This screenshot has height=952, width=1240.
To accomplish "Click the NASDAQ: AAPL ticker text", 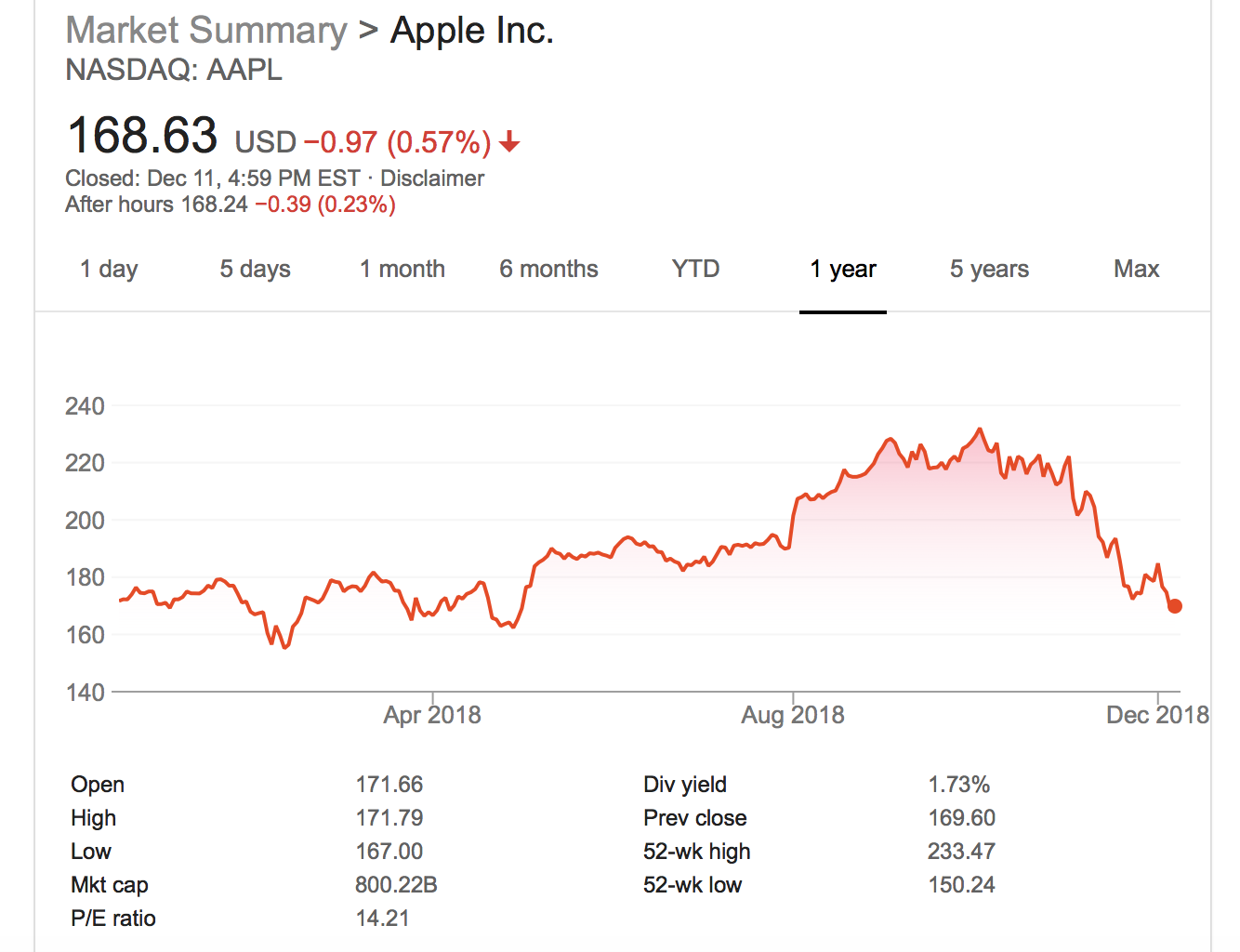I will pyautogui.click(x=174, y=71).
